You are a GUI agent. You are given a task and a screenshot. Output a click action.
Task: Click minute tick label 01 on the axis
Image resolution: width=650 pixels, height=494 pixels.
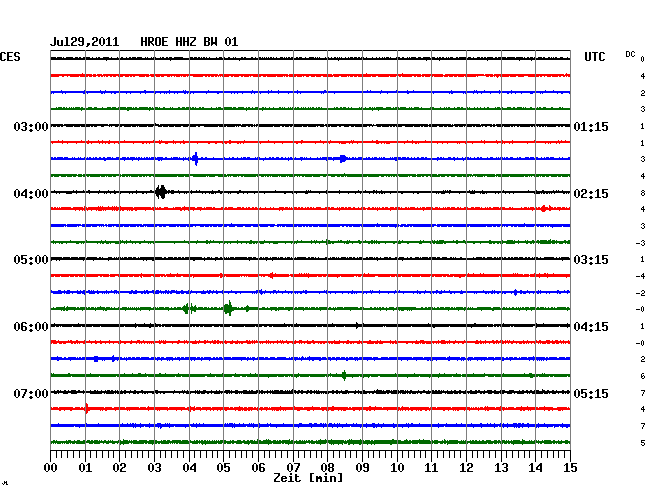coord(85,468)
